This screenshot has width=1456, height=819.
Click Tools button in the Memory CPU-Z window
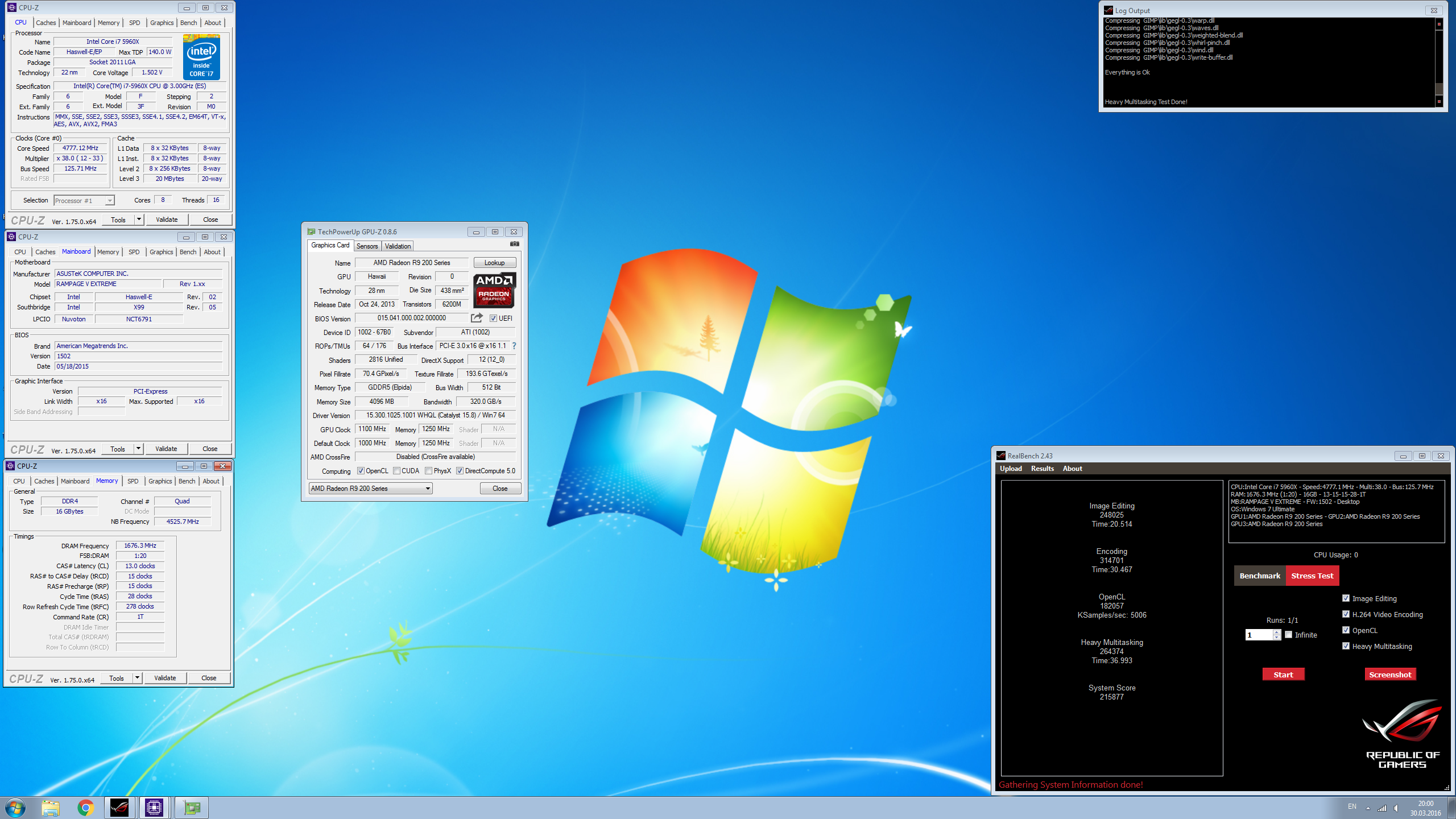pyautogui.click(x=116, y=678)
